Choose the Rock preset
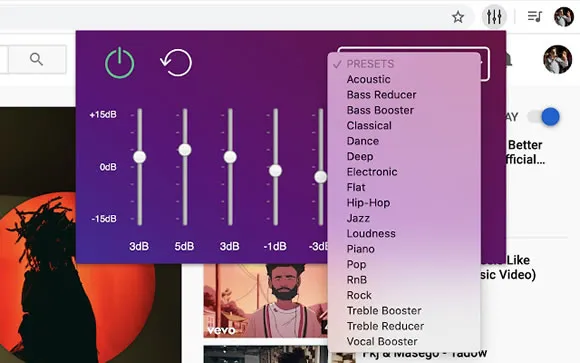Image resolution: width=580 pixels, height=363 pixels. tap(359, 295)
